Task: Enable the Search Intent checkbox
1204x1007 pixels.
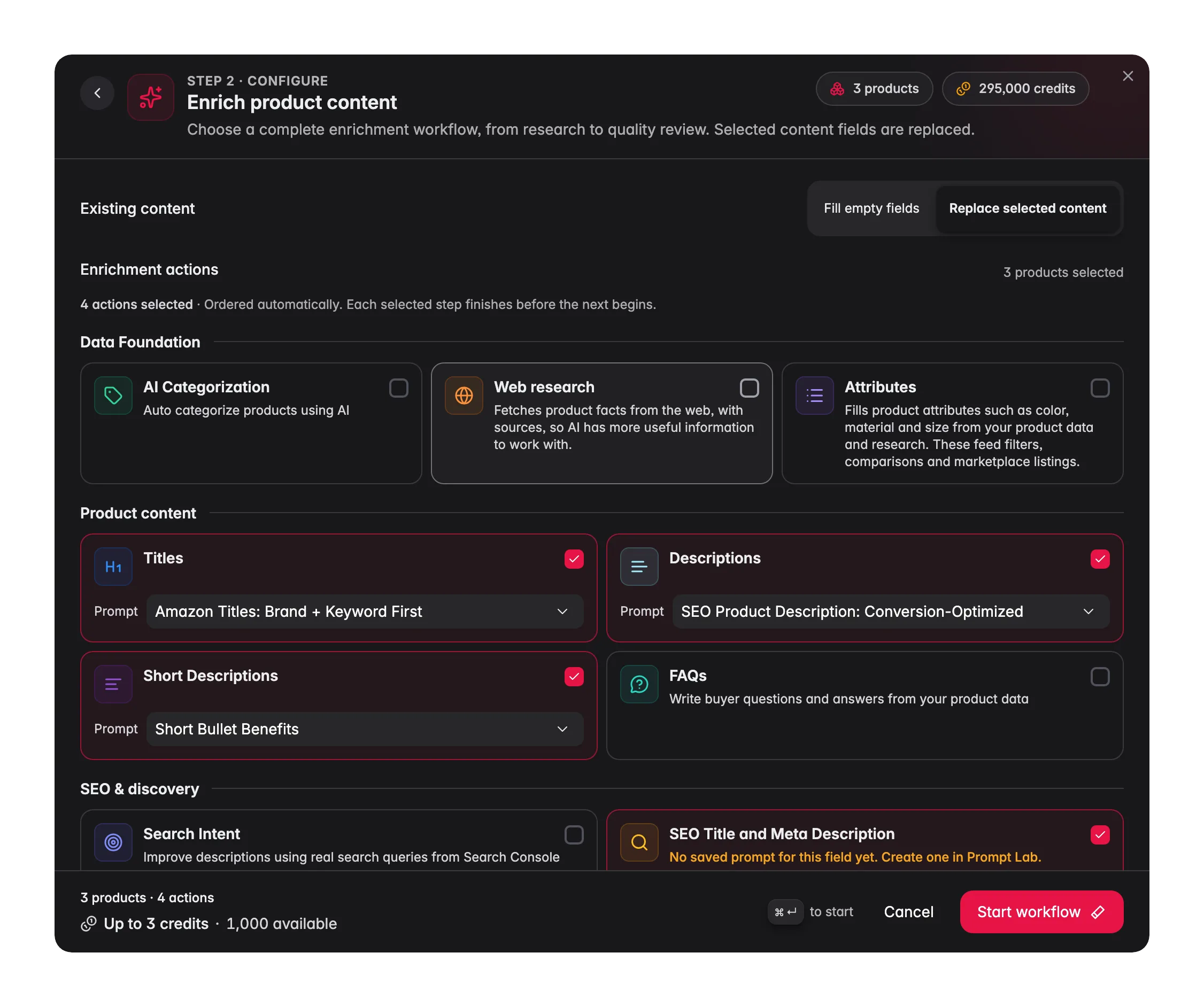Action: pos(574,834)
